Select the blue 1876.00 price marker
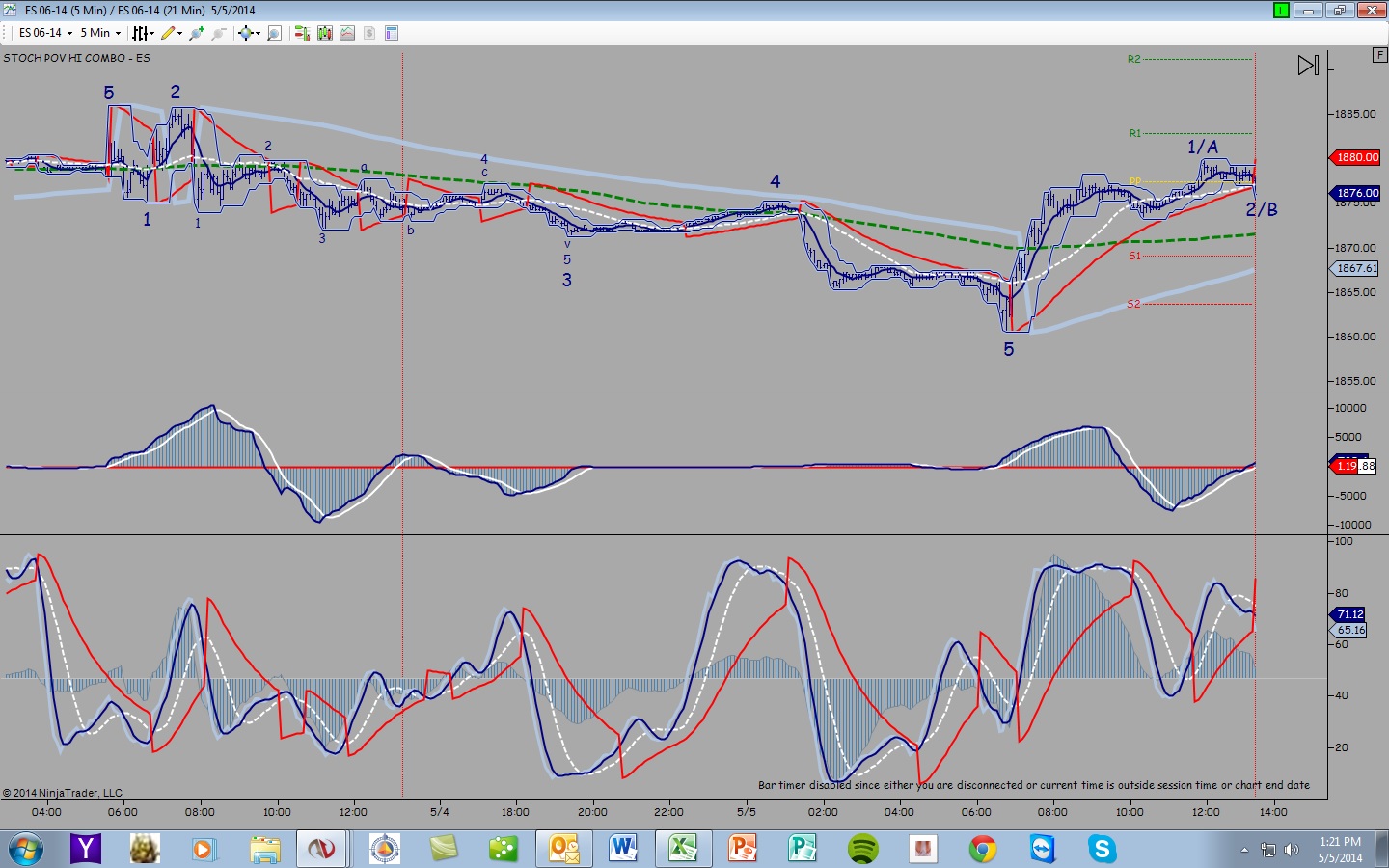The height and width of the screenshot is (868, 1389). click(1356, 193)
